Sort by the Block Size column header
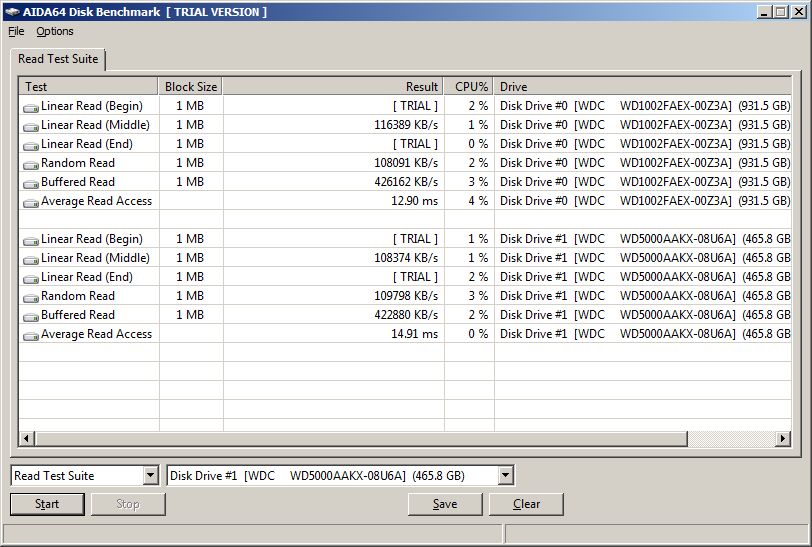The height and width of the screenshot is (547, 812). (x=191, y=87)
